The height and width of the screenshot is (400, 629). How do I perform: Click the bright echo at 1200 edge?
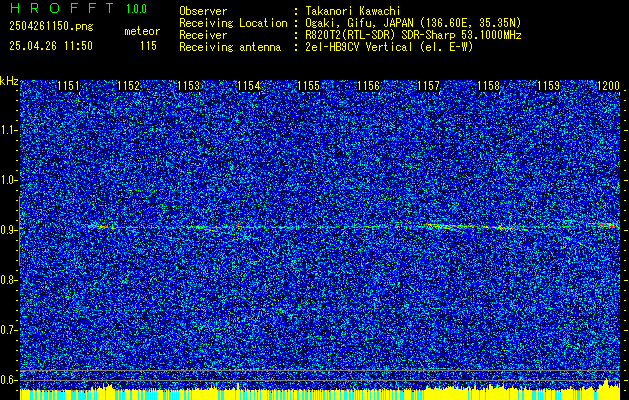point(606,225)
